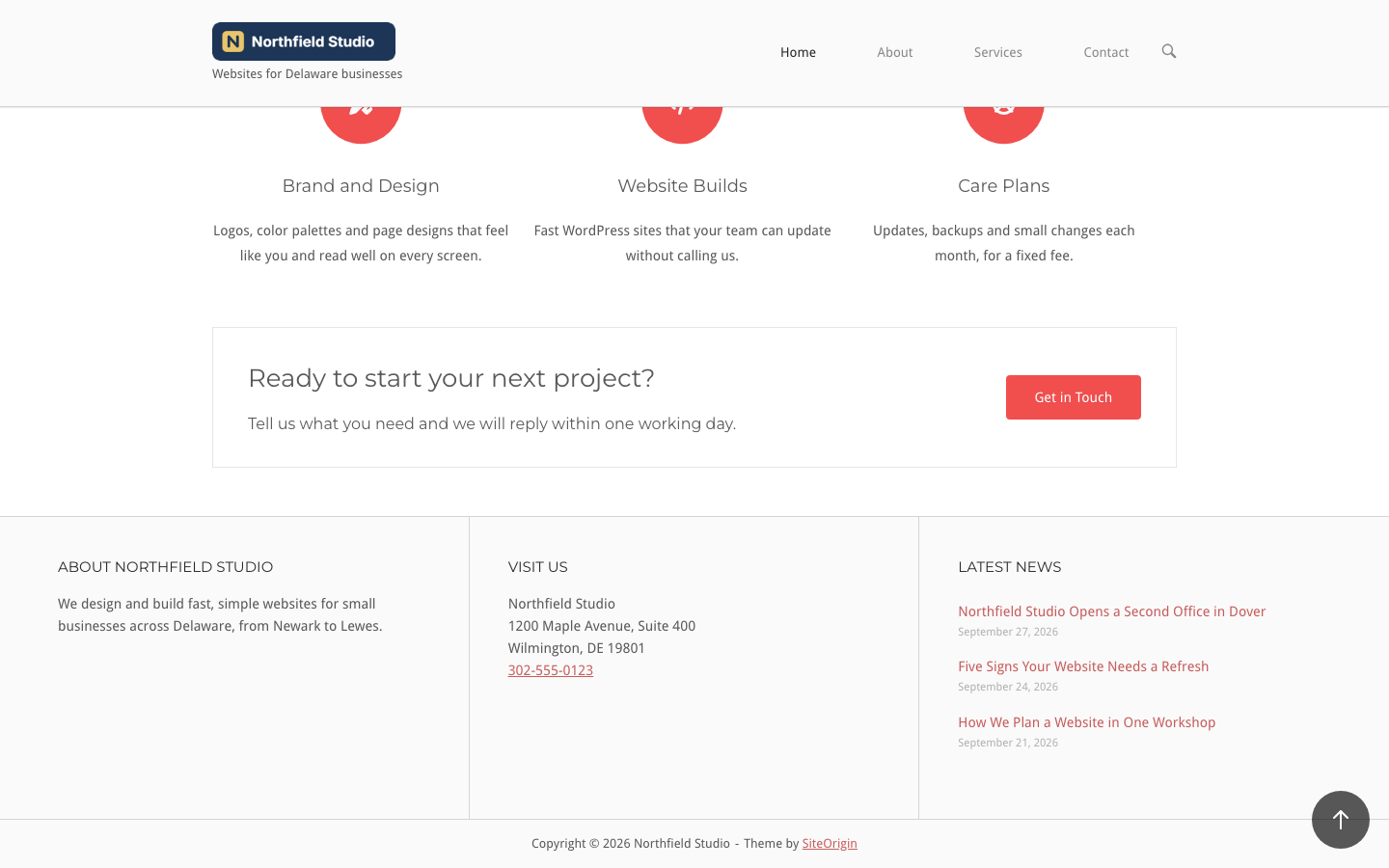Click the Fast WordPress sites description text
The width and height of the screenshot is (1389, 868).
[682, 243]
